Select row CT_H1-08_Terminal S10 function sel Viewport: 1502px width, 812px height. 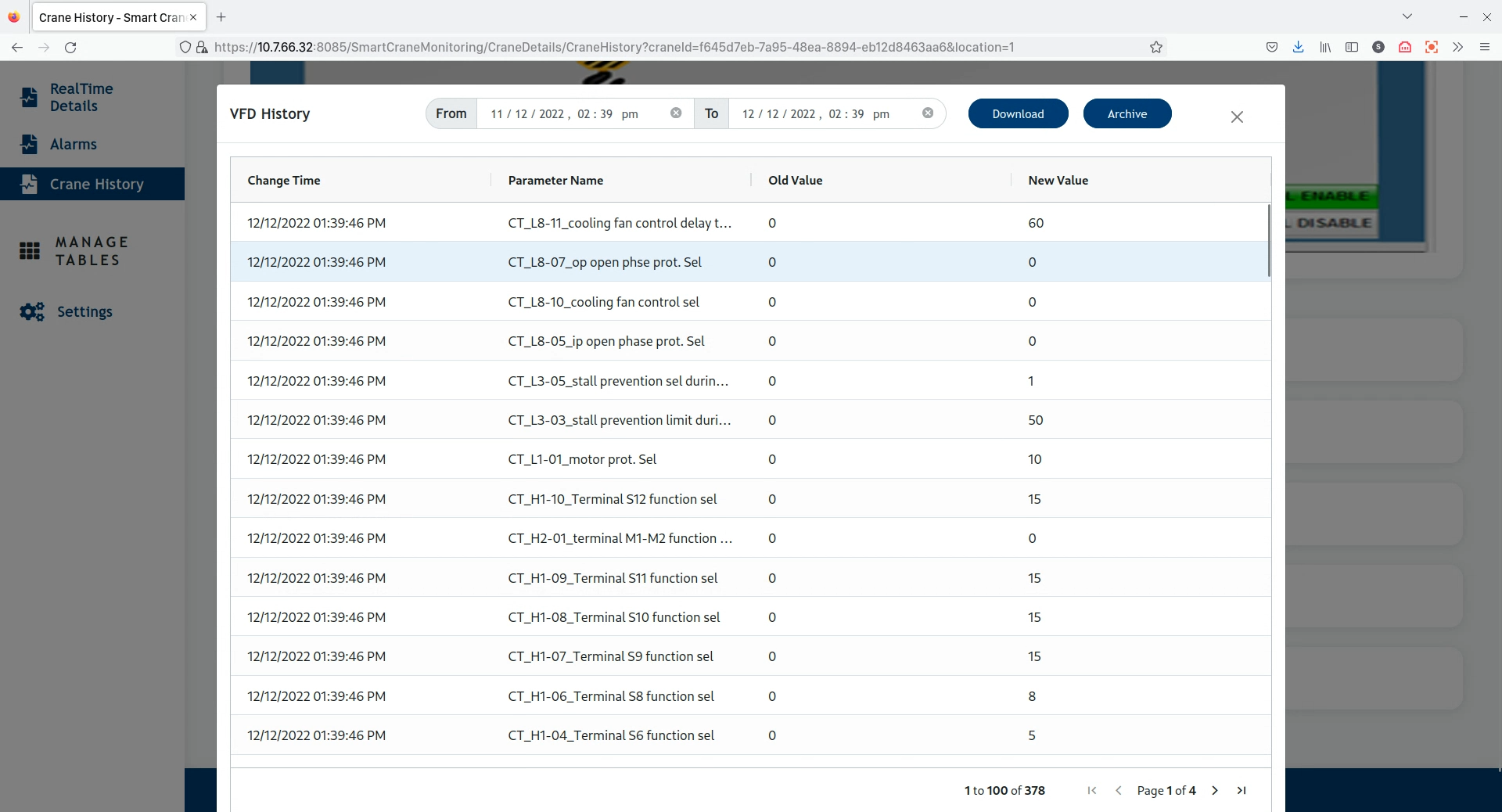point(749,616)
